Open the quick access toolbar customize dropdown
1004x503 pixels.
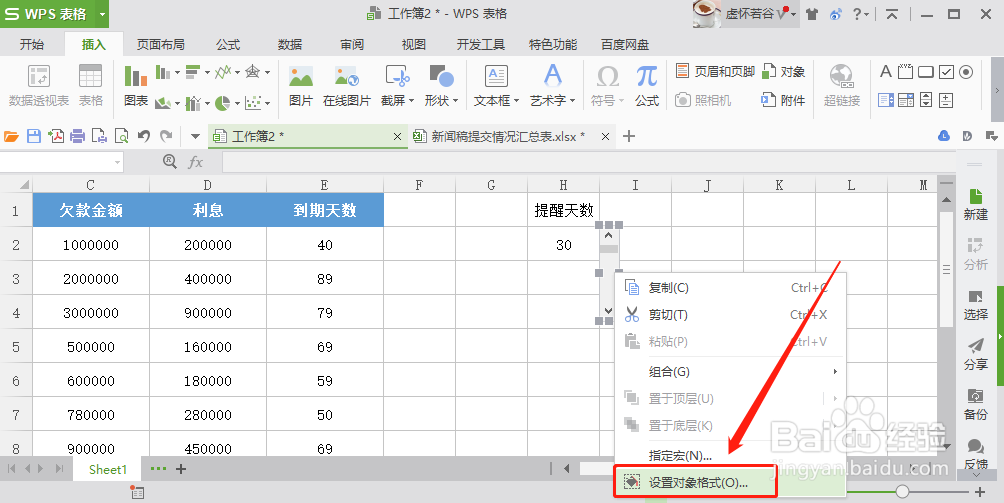tap(195, 136)
